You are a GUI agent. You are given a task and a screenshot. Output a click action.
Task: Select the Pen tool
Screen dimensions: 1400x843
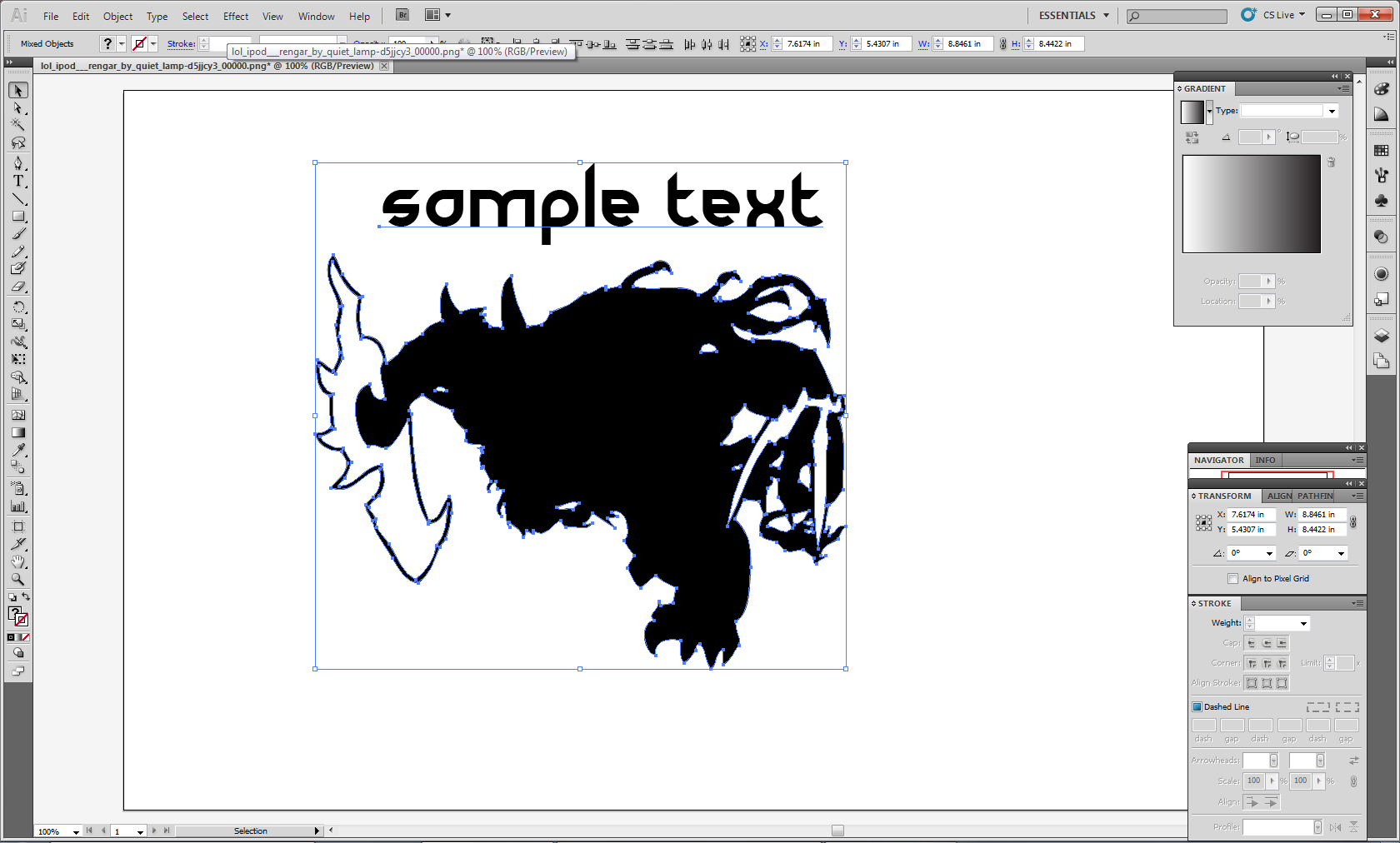[18, 163]
